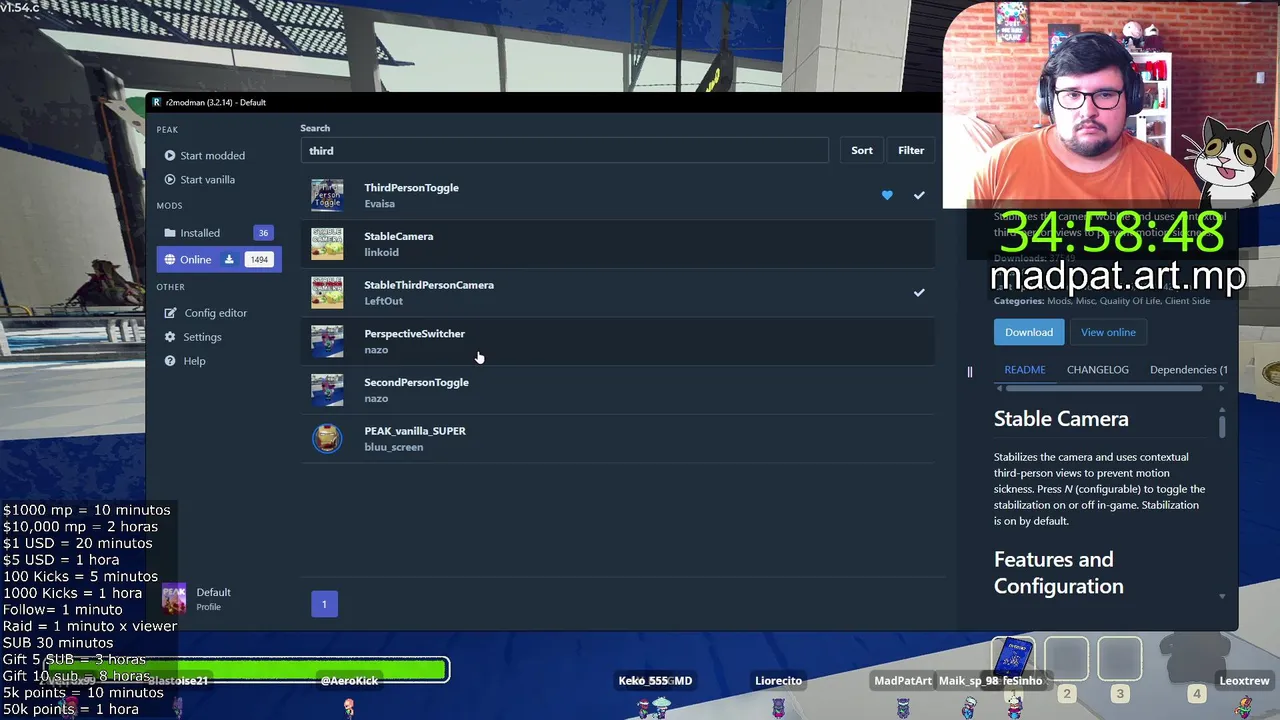Click the Default profile game icon
The height and width of the screenshot is (720, 1280).
point(174,598)
